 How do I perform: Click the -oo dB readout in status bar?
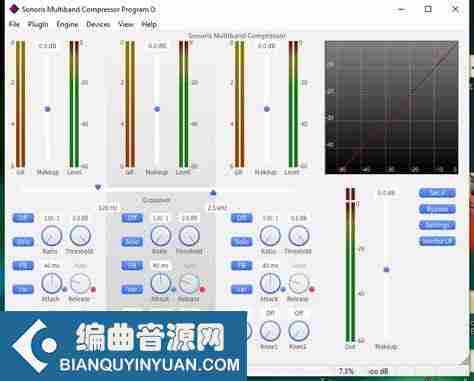click(x=378, y=371)
